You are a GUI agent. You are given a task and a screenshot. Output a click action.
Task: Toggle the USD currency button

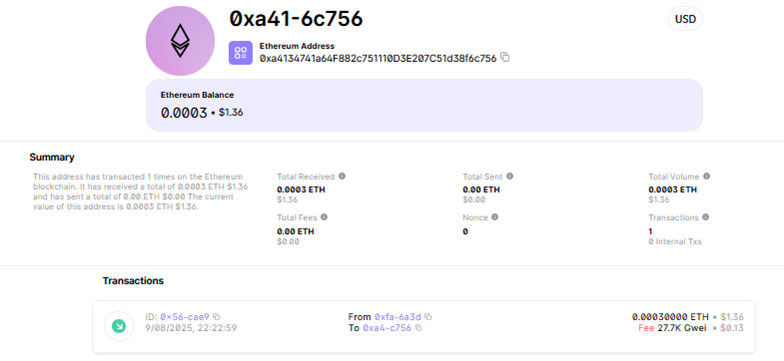(685, 20)
